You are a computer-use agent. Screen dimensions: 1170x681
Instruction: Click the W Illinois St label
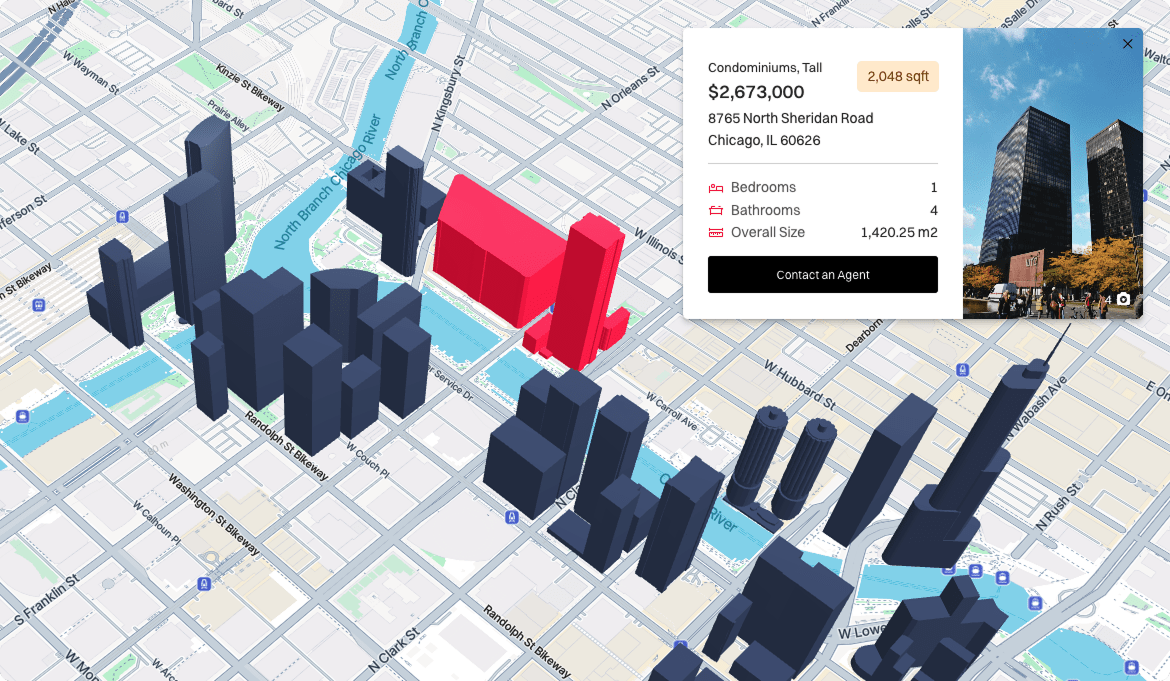tap(658, 245)
